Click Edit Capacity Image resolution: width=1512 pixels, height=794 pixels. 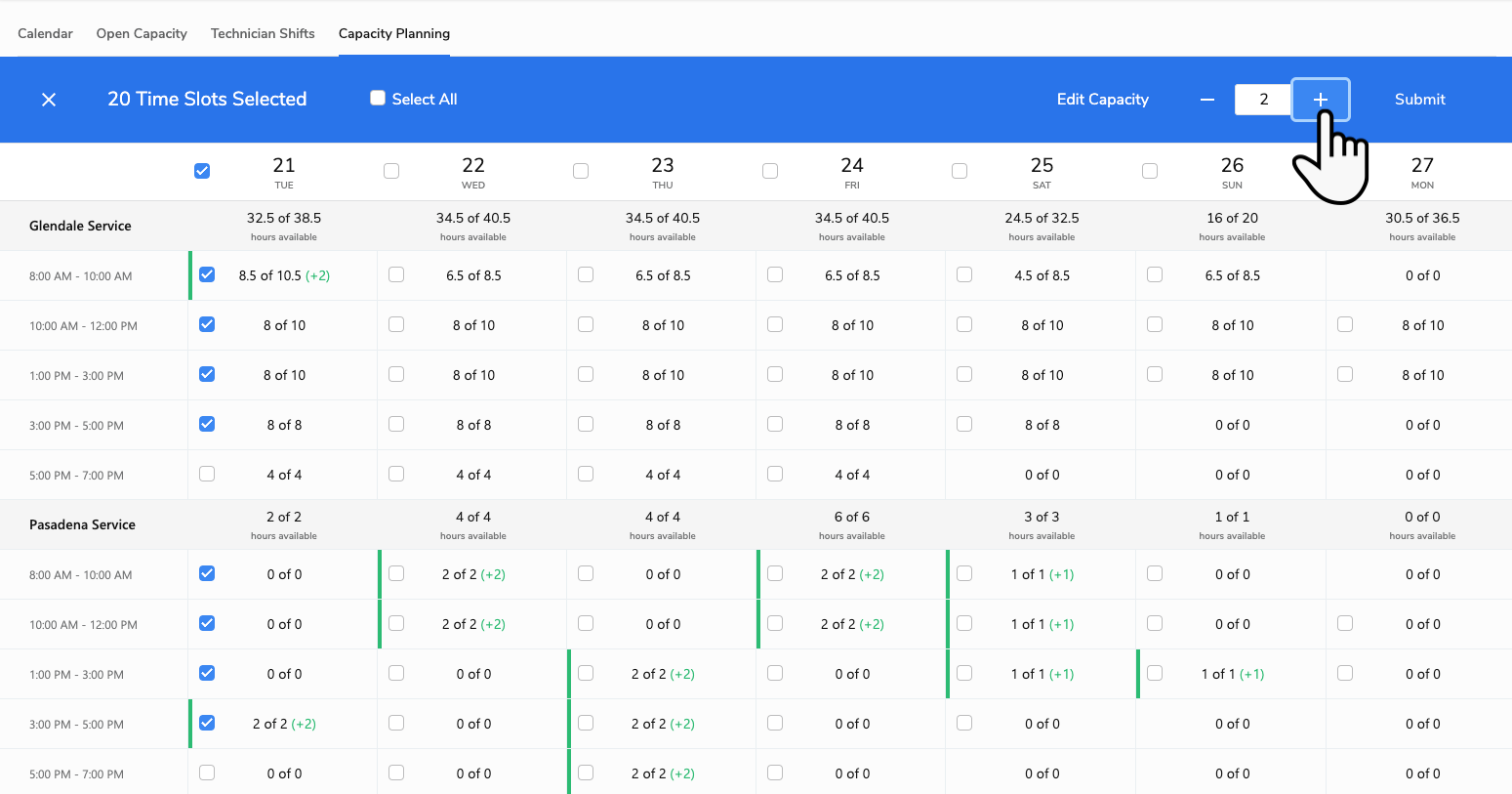coord(1102,99)
